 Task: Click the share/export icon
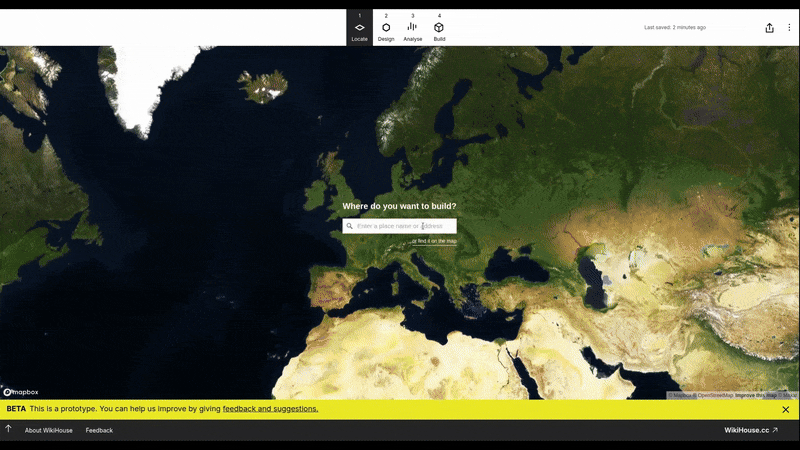(769, 28)
